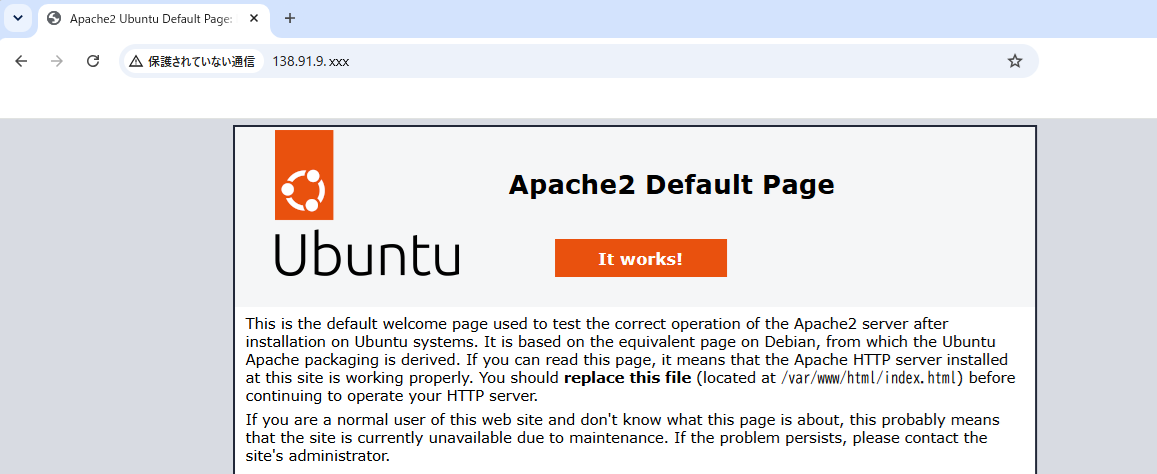The height and width of the screenshot is (474, 1157).
Task: Select the Apache2 Ubuntu Default Page tab
Action: click(x=153, y=19)
